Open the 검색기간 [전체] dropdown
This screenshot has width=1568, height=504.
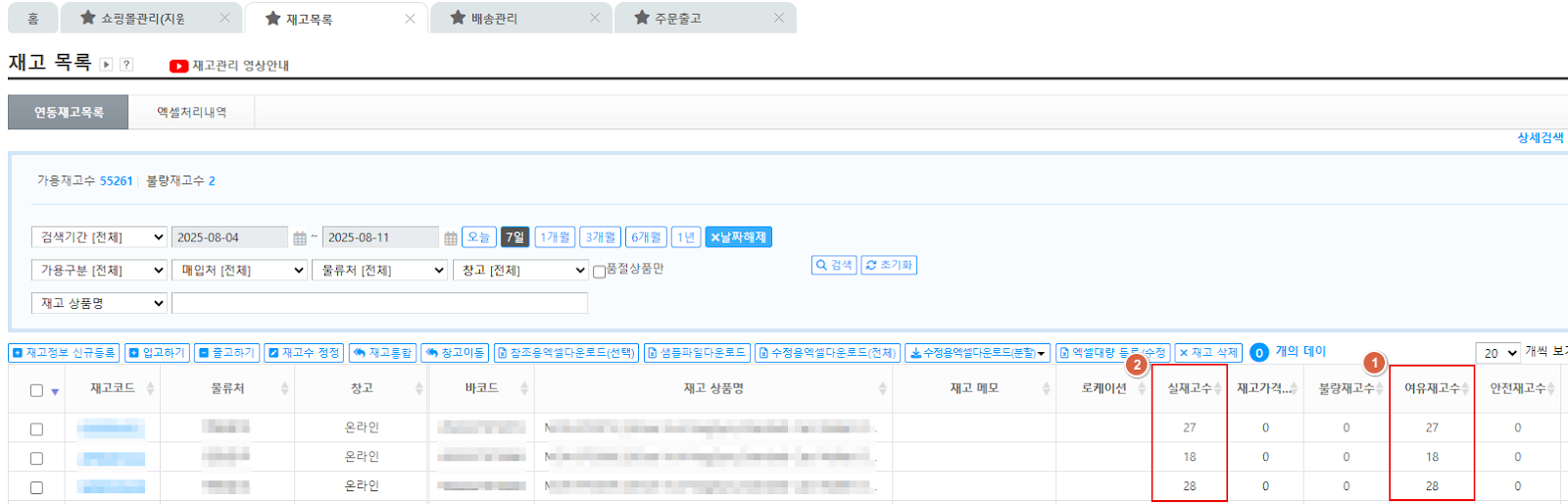[100, 237]
